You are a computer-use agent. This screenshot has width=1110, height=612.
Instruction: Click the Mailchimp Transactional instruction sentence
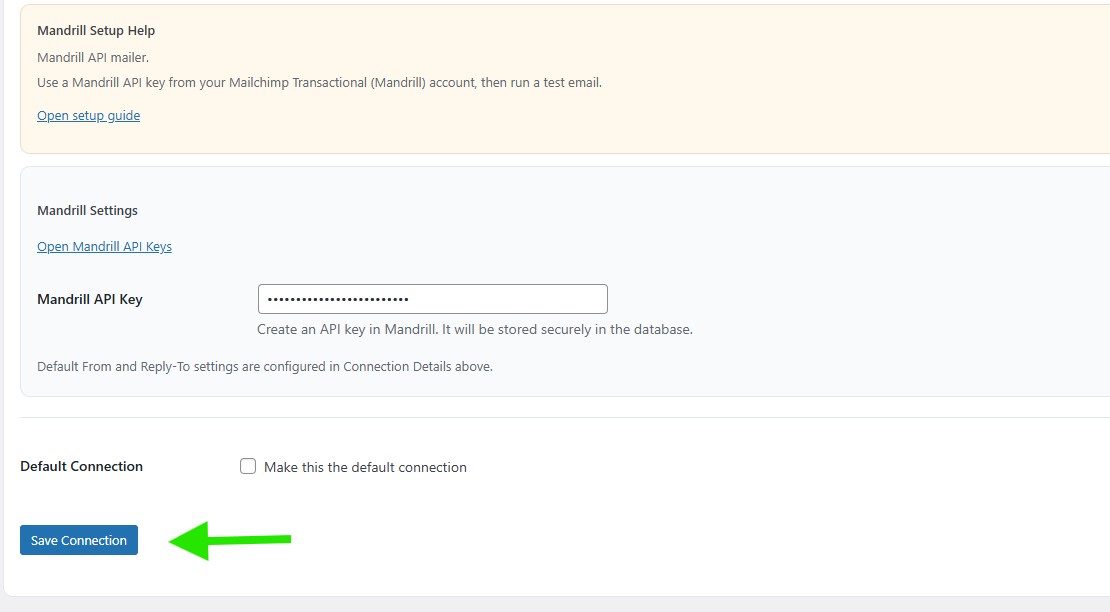(319, 83)
